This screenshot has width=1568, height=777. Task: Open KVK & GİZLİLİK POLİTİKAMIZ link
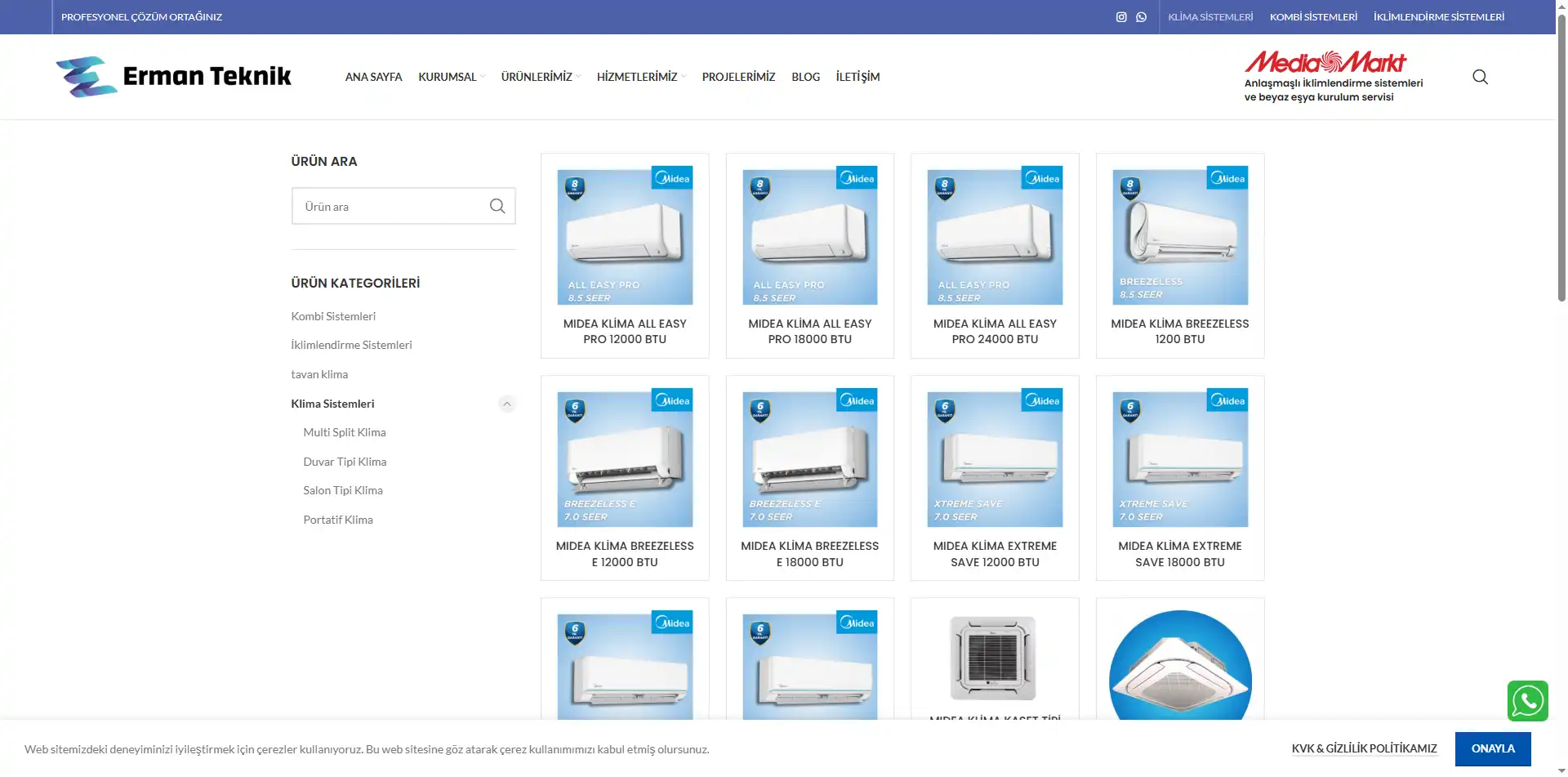(x=1364, y=748)
